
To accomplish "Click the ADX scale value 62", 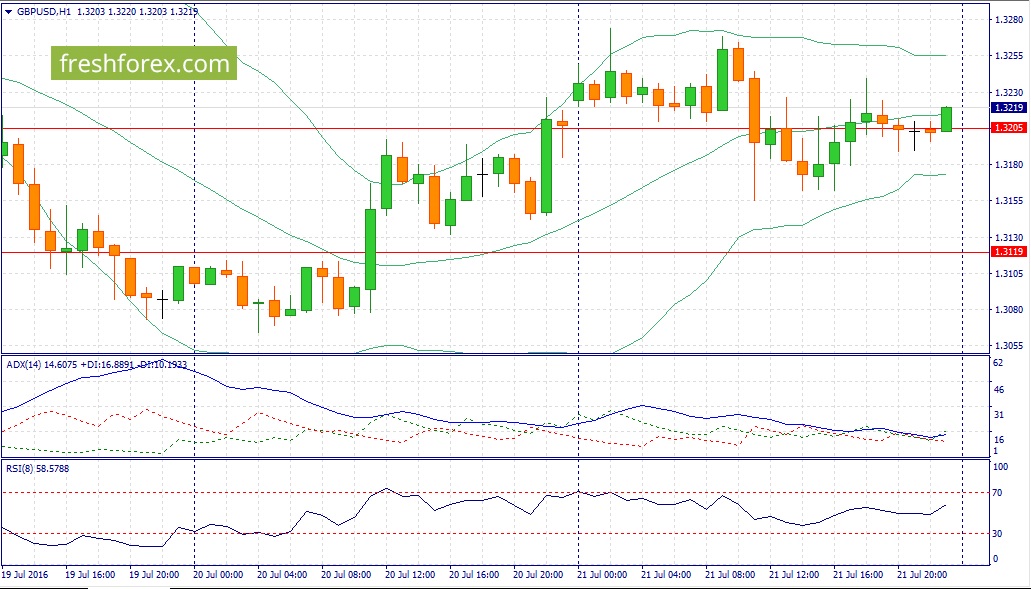I will point(997,363).
